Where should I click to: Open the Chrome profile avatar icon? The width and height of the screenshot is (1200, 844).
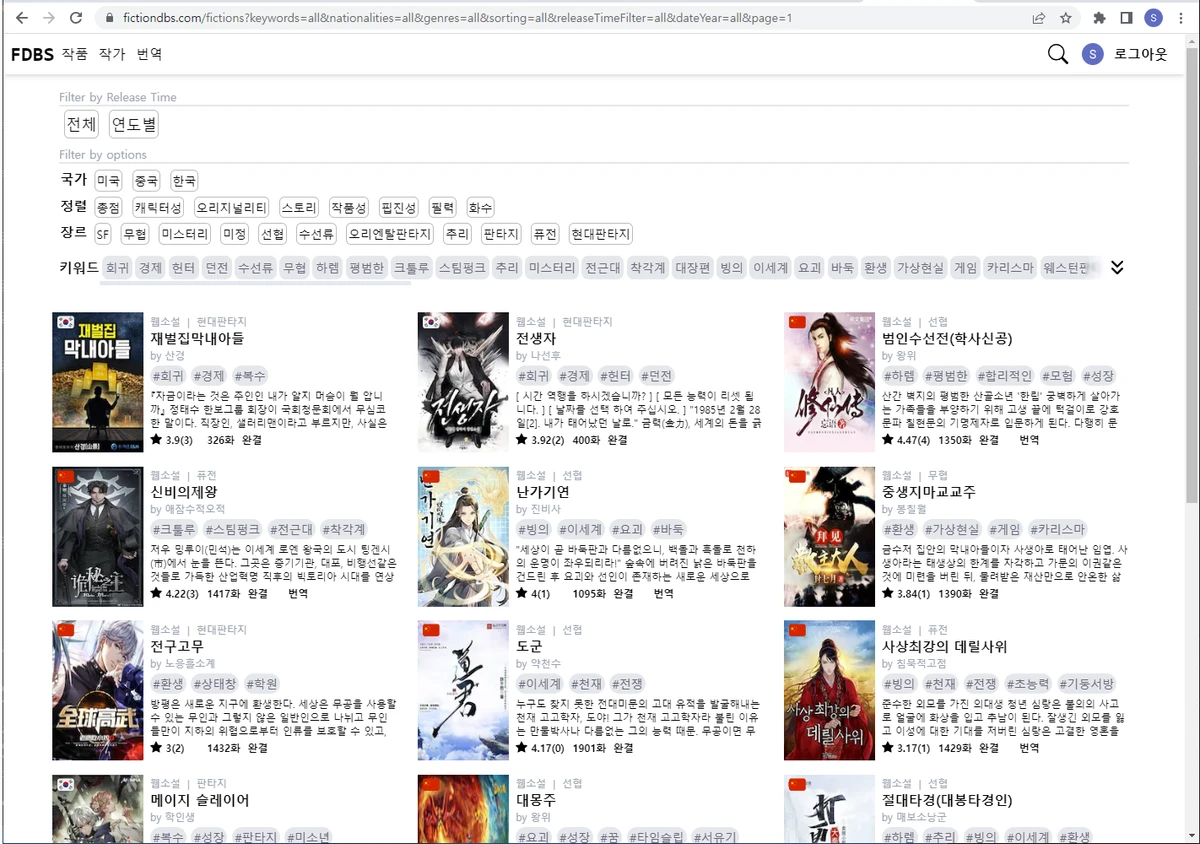pyautogui.click(x=1153, y=18)
